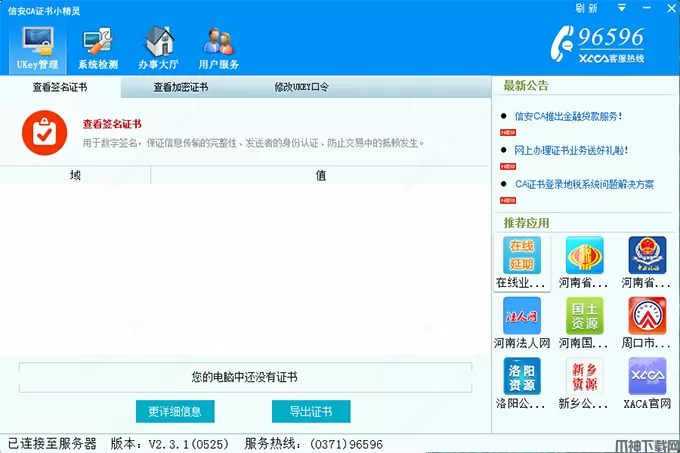Open the title bar dropdown menu arrow
Image resolution: width=680 pixels, height=453 pixels.
click(621, 8)
